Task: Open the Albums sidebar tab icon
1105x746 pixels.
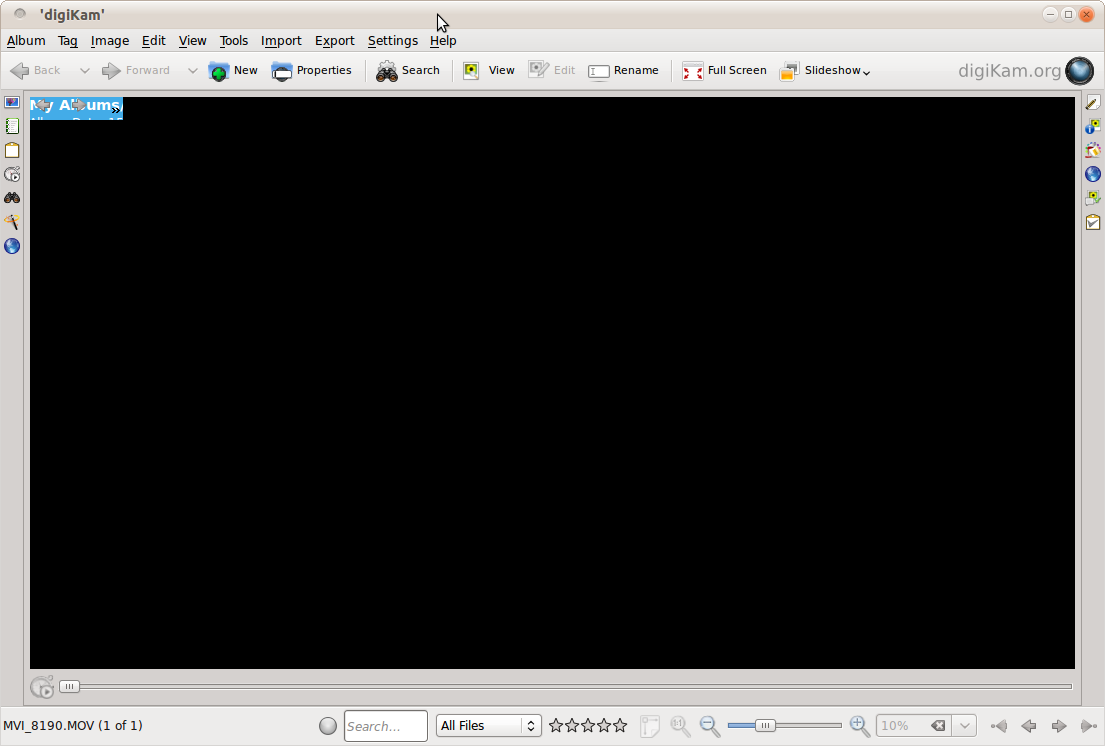Action: pyautogui.click(x=12, y=103)
